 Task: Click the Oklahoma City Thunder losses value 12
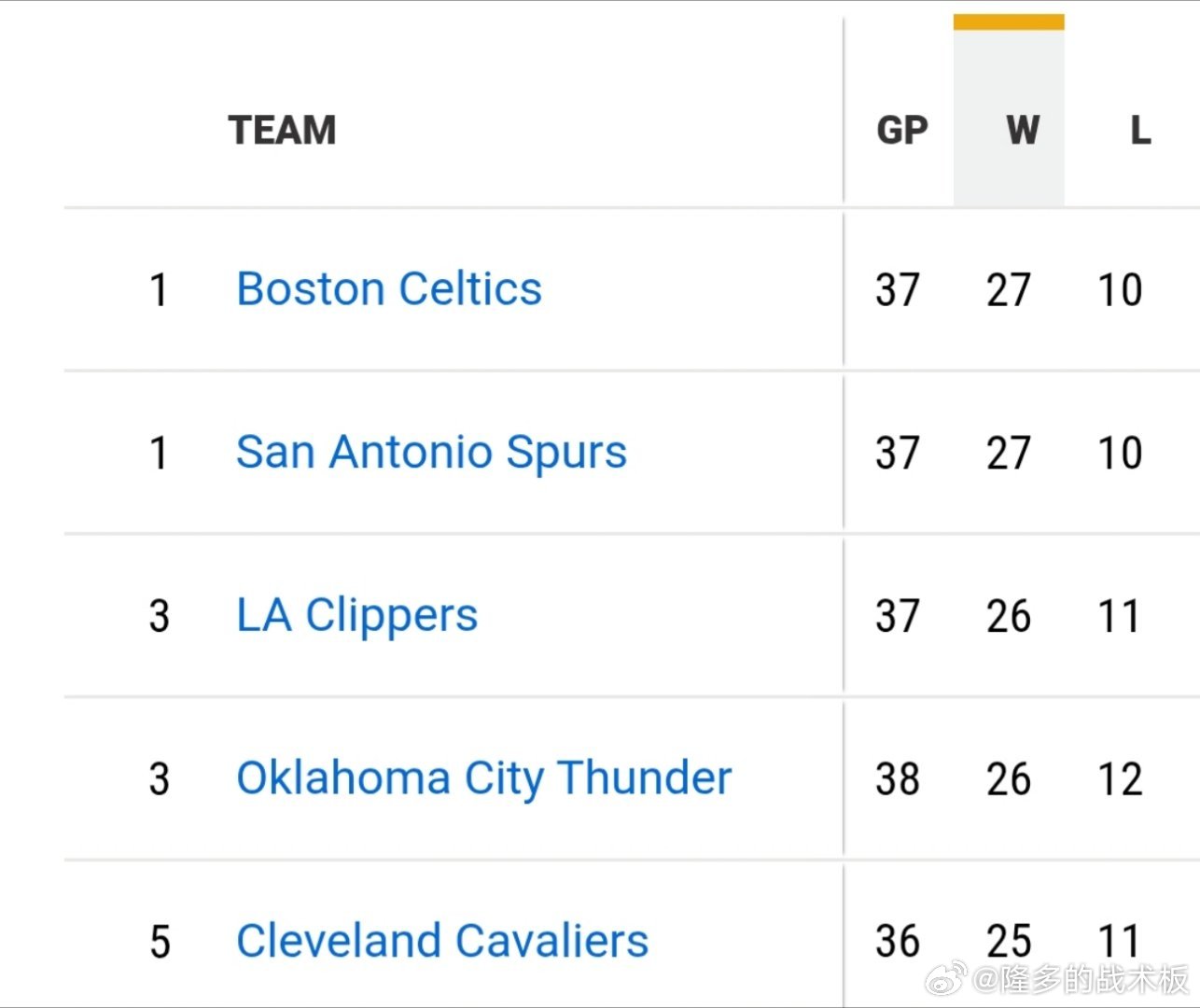pos(1120,779)
